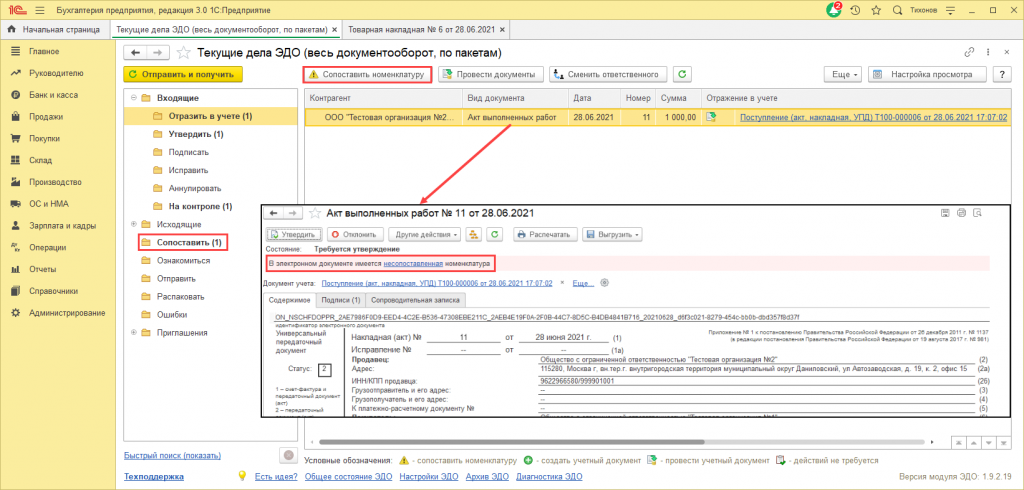This screenshot has height=490, width=1024.
Task: Open Сопроводительная записка tab
Action: coord(415,300)
